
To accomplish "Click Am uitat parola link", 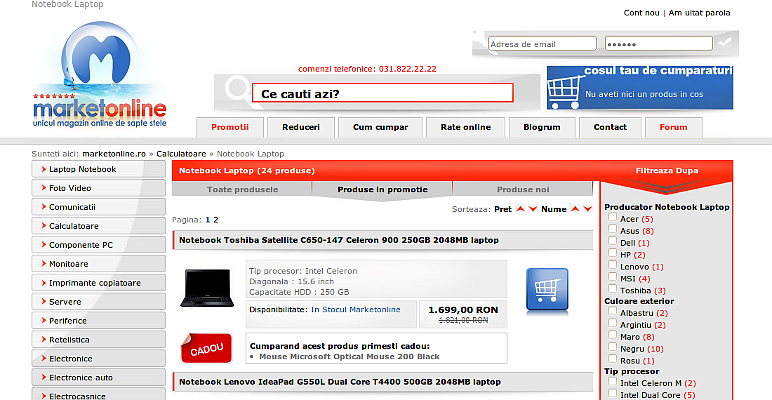I will (x=699, y=13).
